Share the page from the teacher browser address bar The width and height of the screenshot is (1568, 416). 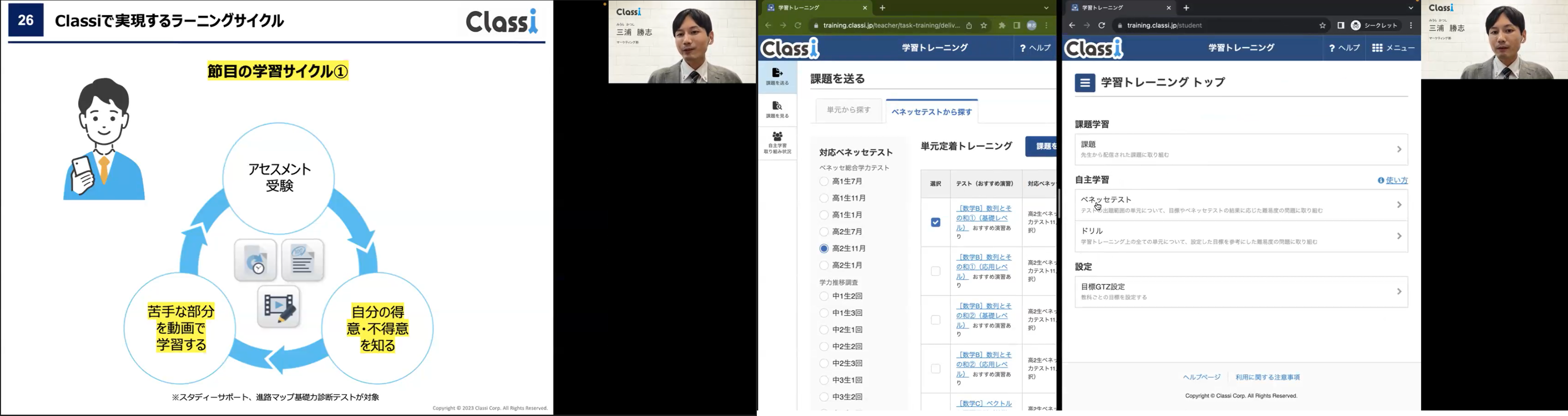pos(969,26)
